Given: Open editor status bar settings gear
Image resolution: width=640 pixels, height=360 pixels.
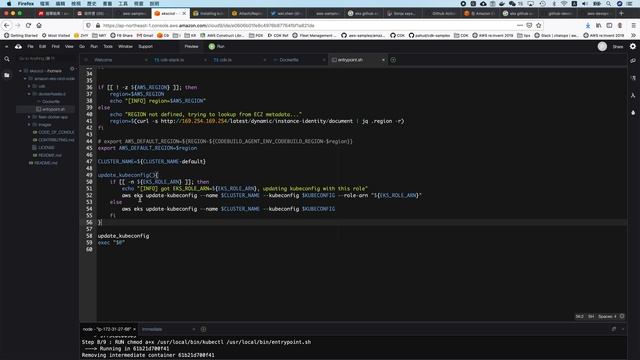Looking at the screenshot, I should [622, 316].
